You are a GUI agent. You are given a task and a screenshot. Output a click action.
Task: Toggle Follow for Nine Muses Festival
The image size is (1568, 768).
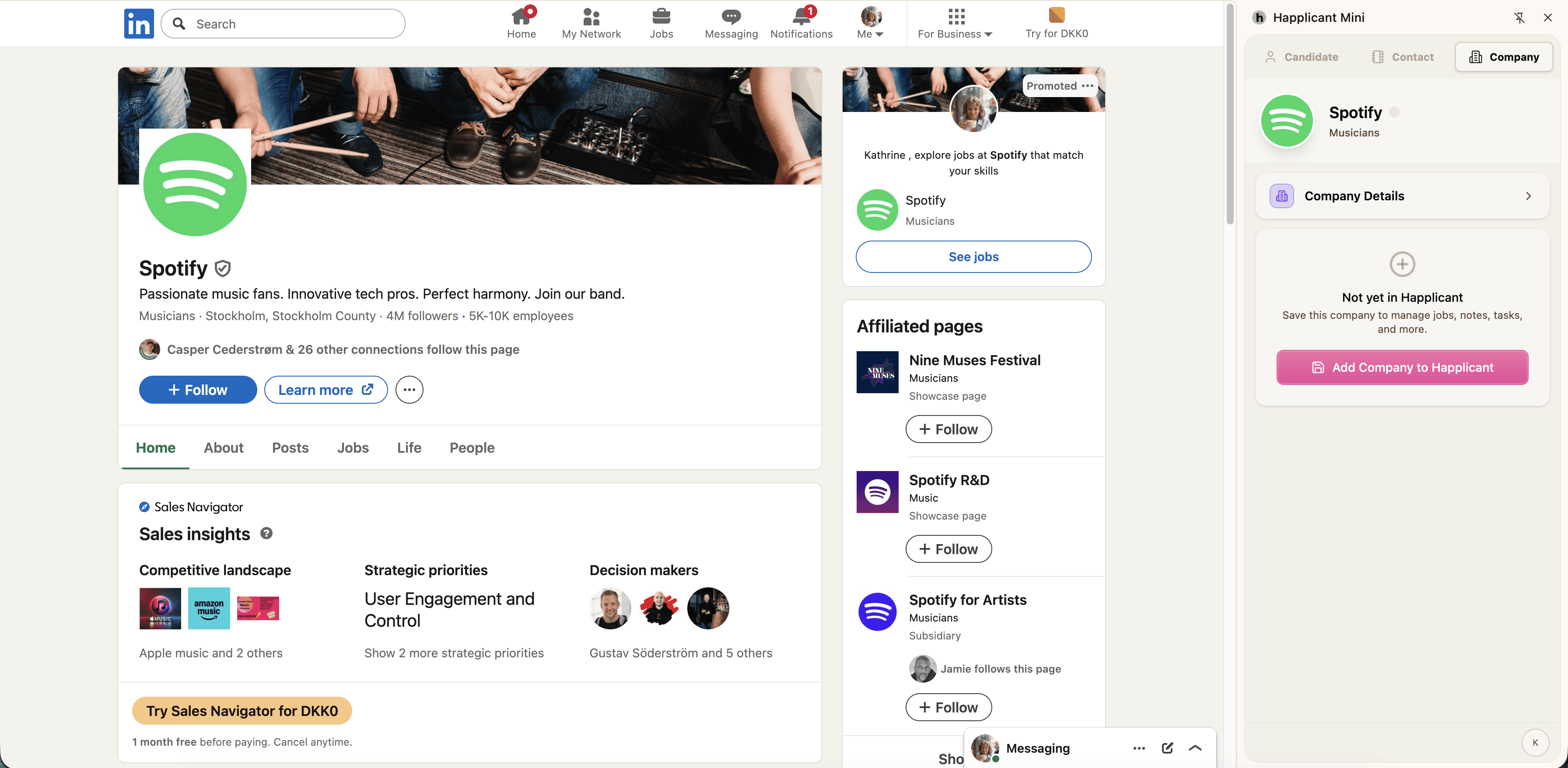click(x=948, y=429)
